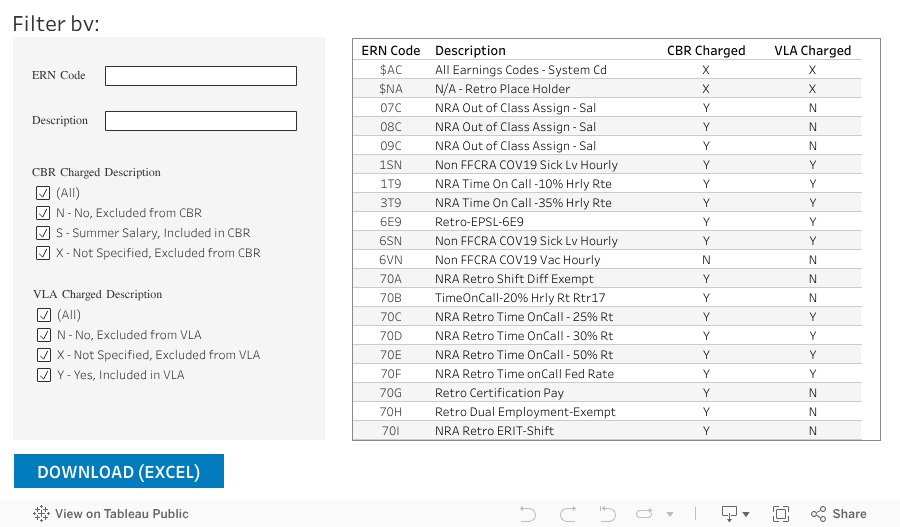This screenshot has width=900, height=527.
Task: Click TimeOnCall-20% Hrly Rt Rtr17 description
Action: point(520,297)
